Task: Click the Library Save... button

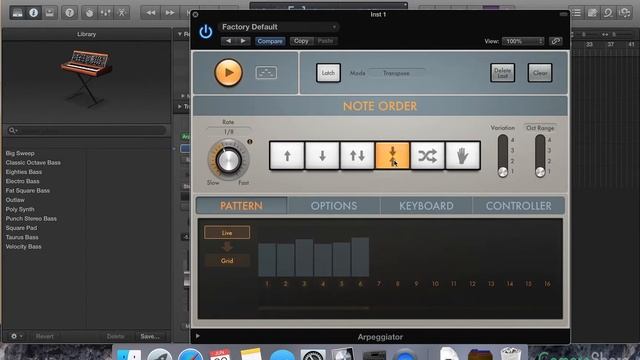Action: tap(150, 336)
